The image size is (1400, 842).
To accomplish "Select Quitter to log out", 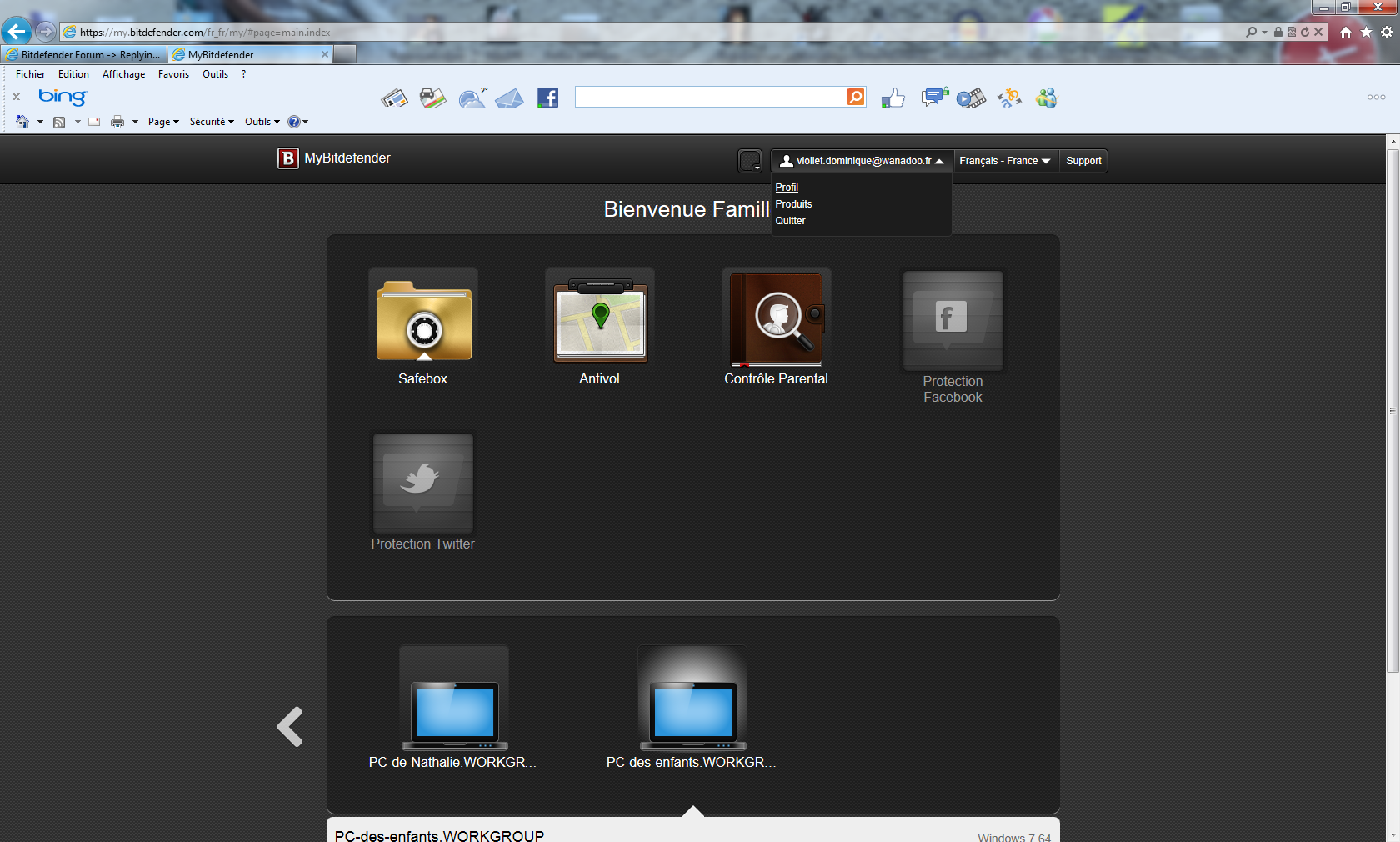I will [x=790, y=221].
